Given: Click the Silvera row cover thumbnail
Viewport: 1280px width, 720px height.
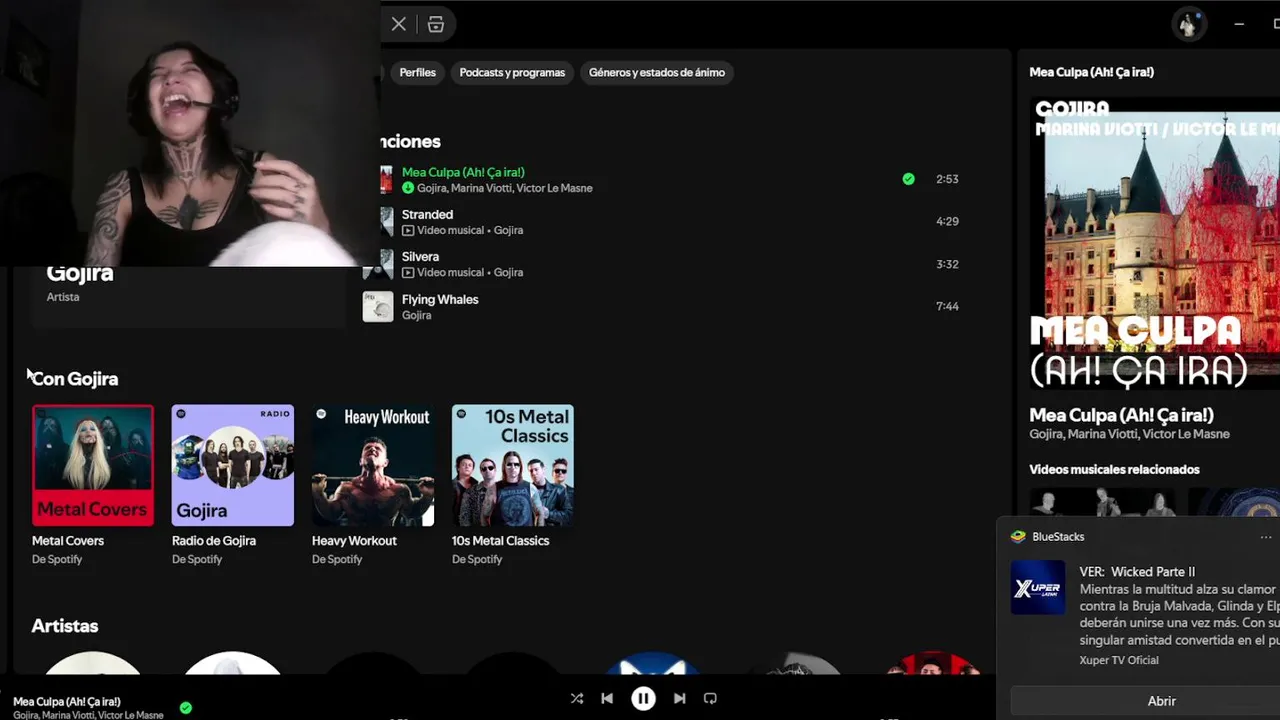Looking at the screenshot, I should [378, 264].
